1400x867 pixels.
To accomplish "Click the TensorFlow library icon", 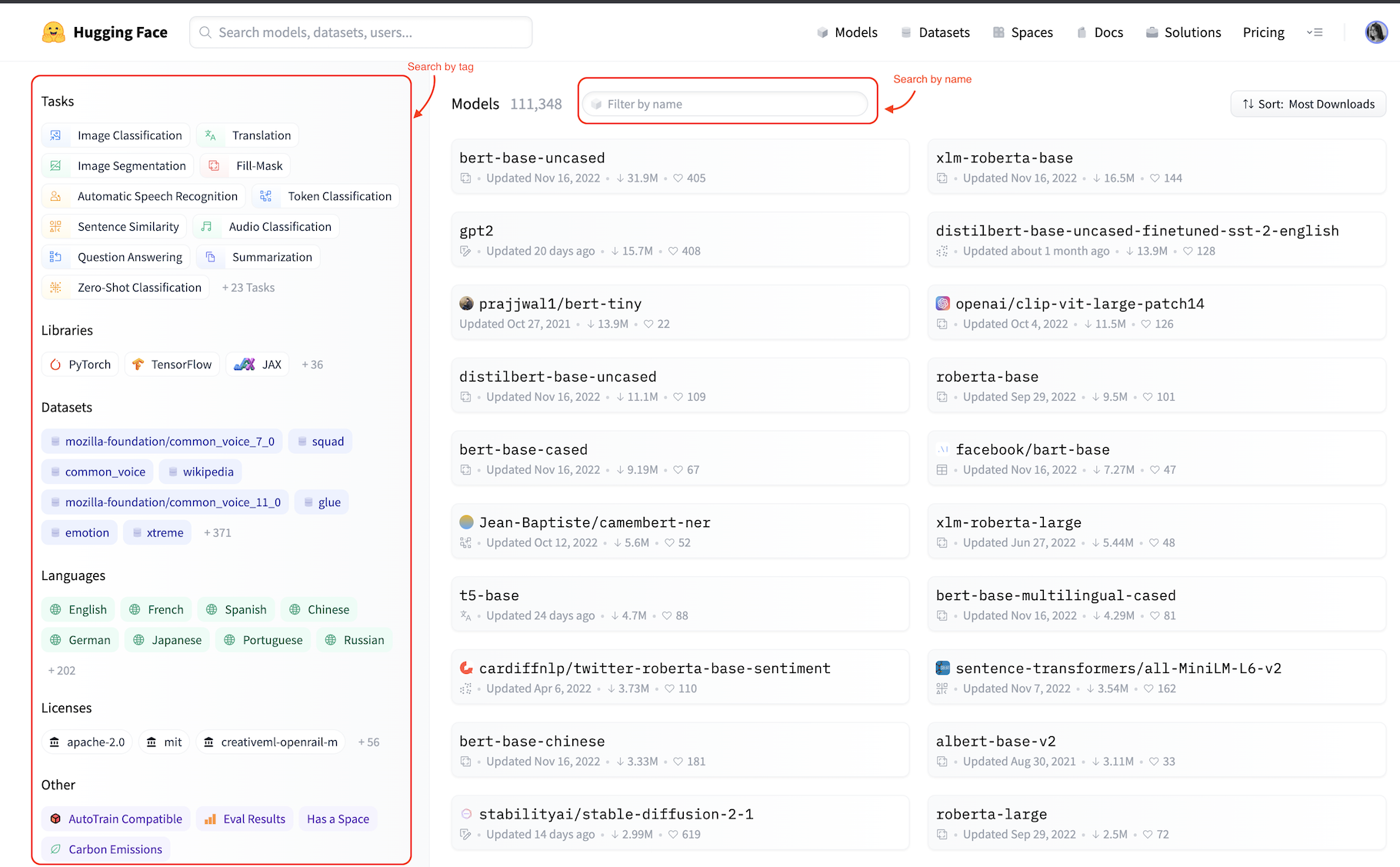I will coord(138,364).
